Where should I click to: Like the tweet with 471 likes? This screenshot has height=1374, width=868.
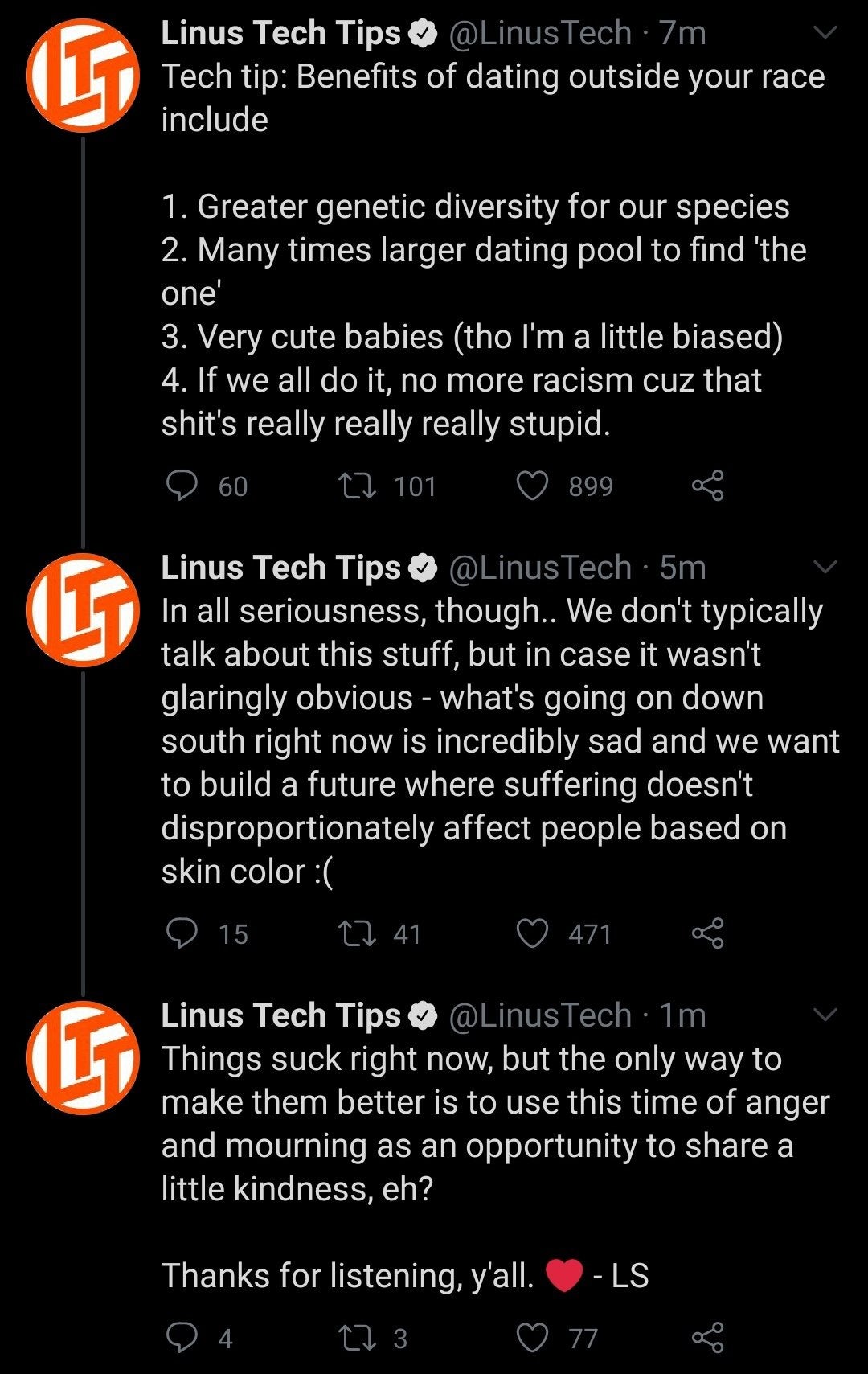532,933
